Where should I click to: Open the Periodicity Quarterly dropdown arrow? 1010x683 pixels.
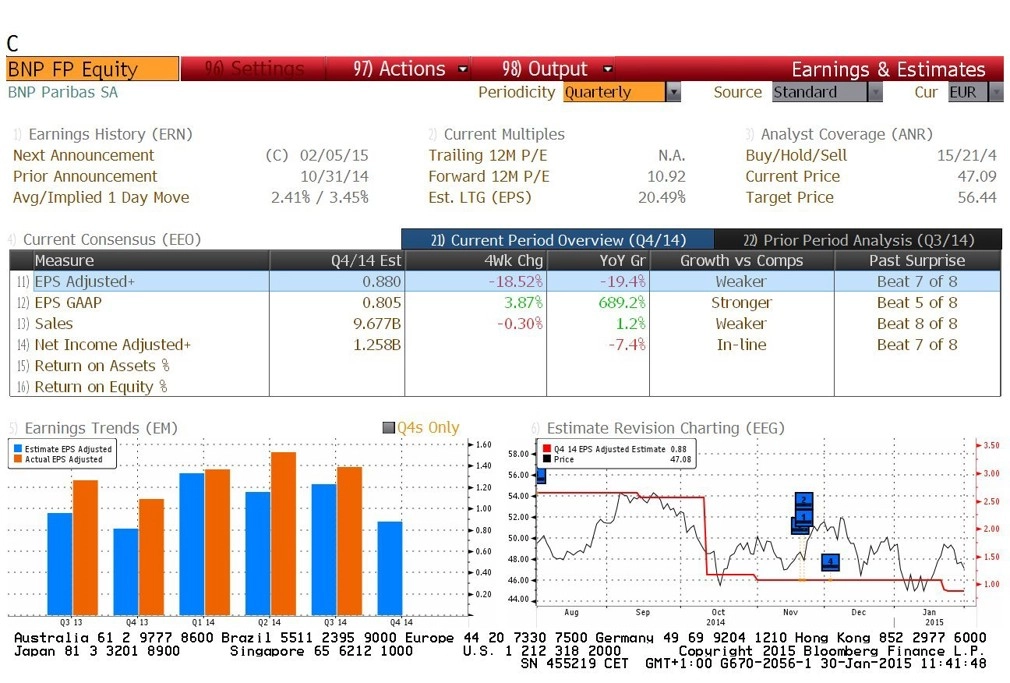coord(674,92)
